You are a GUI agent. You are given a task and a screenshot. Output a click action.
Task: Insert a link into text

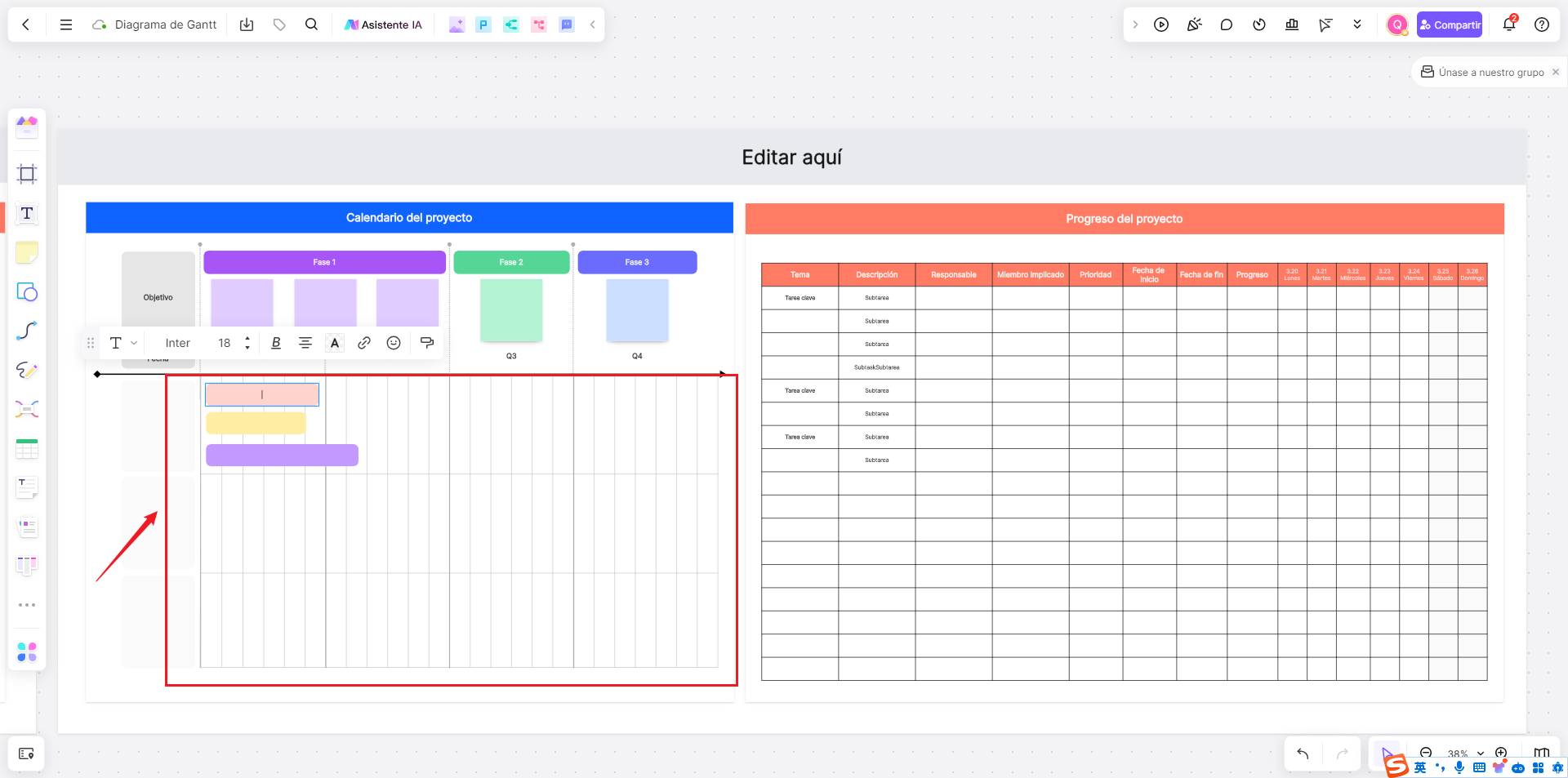coord(364,343)
